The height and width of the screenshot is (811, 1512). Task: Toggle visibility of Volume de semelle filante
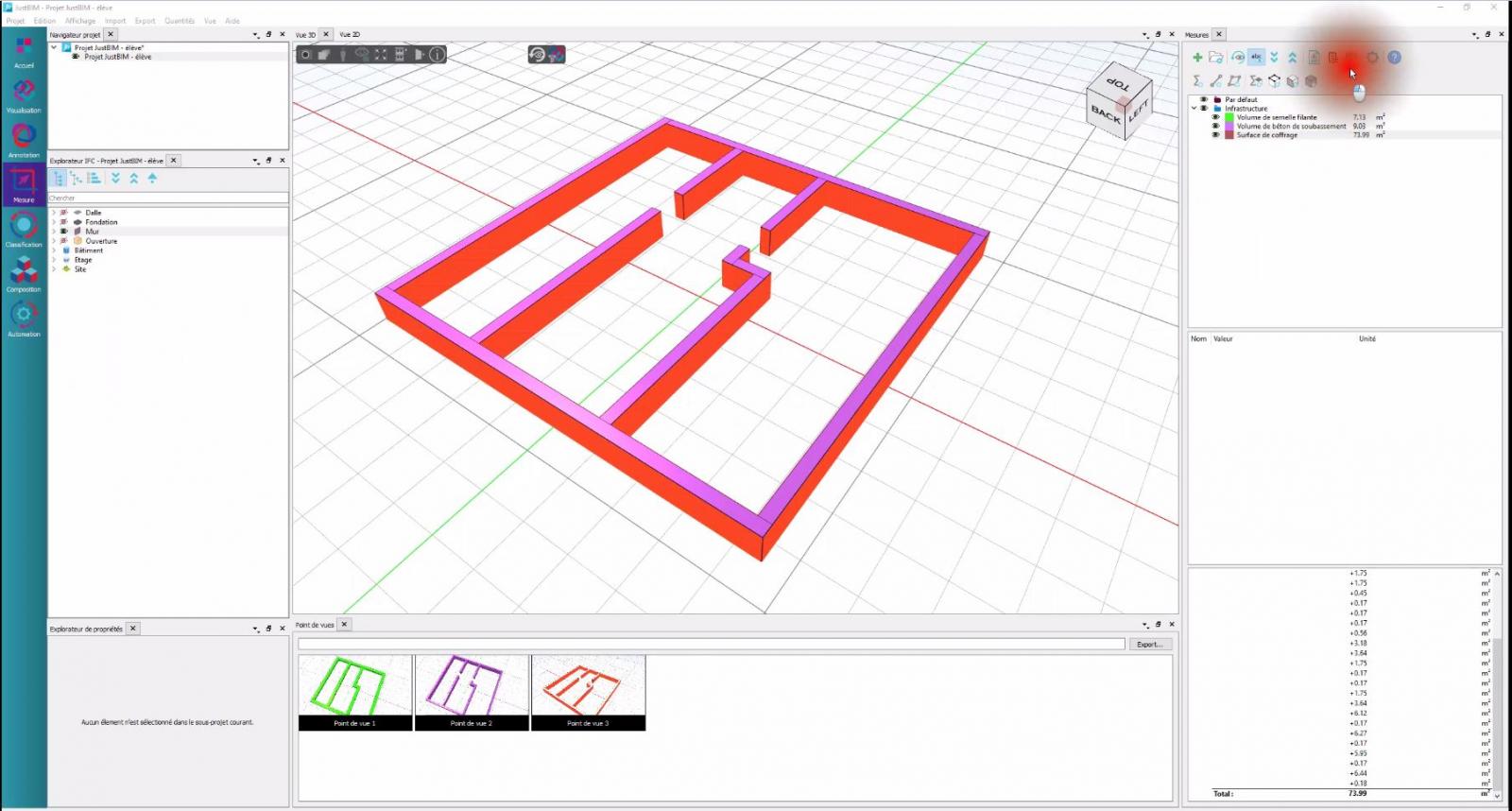1215,117
